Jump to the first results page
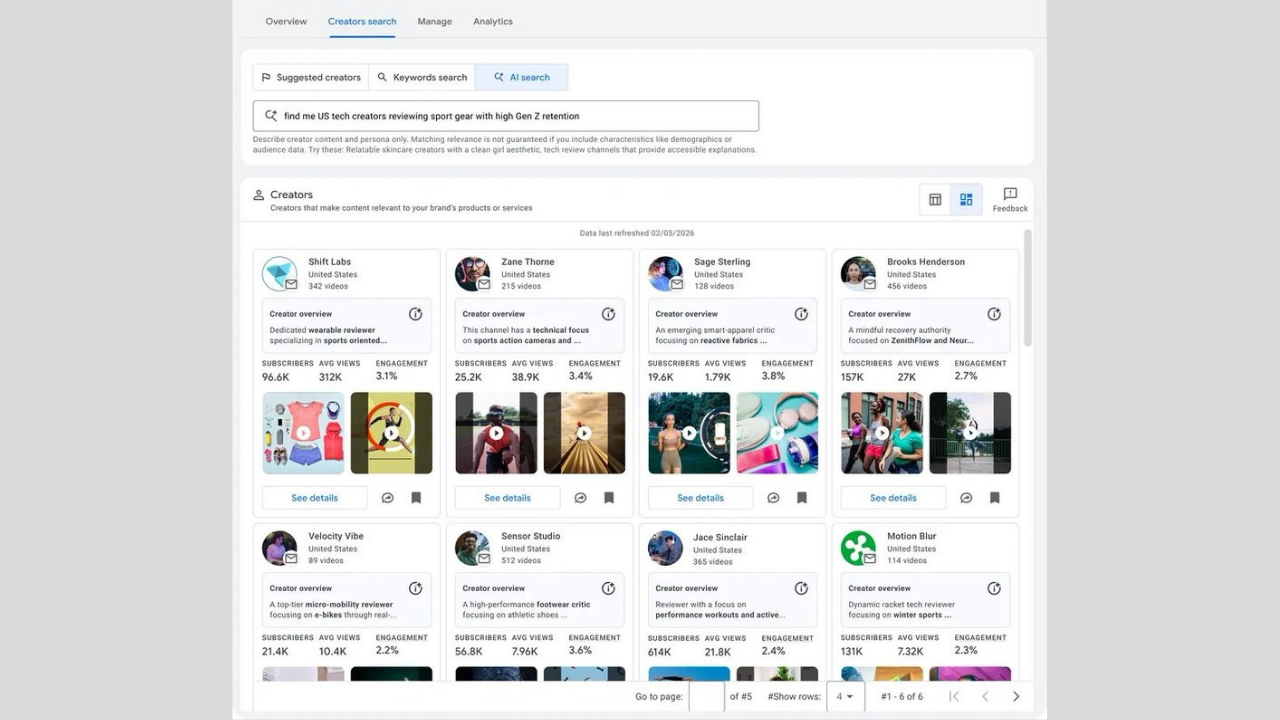Image resolution: width=1280 pixels, height=720 pixels. (953, 696)
